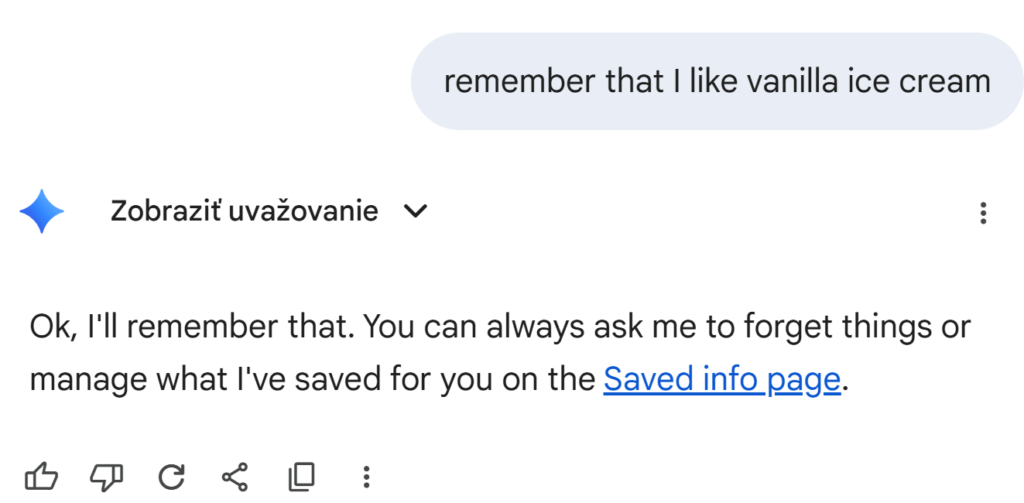Copy the response with the copy icon
The height and width of the screenshot is (503, 1024).
click(301, 476)
